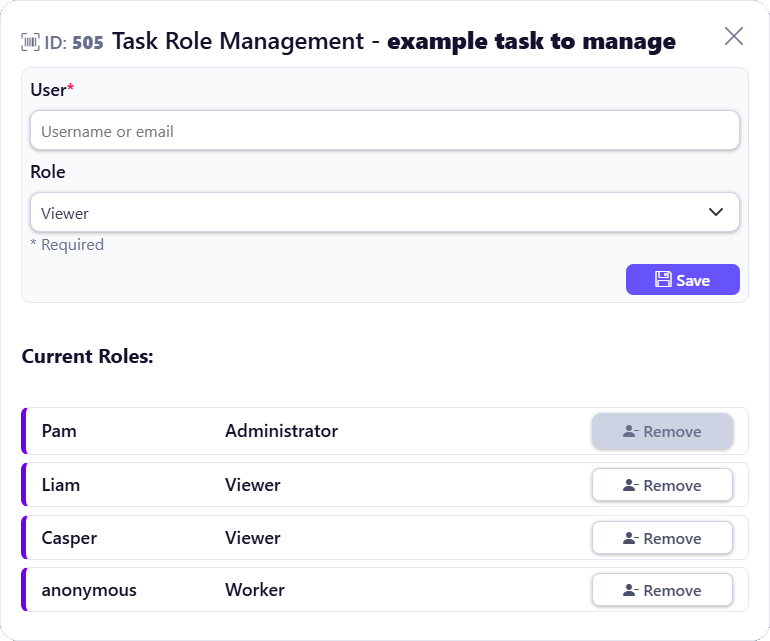The width and height of the screenshot is (770, 641).
Task: Remove anonymous Worker role
Action: tap(662, 590)
